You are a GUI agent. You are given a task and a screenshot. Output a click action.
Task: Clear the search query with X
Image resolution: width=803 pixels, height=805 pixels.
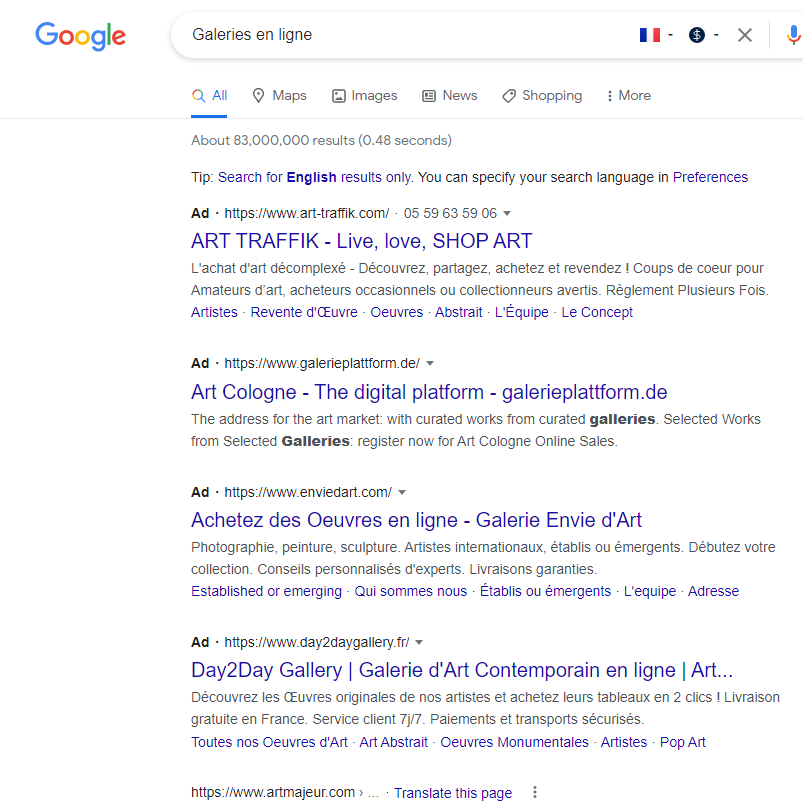click(744, 35)
